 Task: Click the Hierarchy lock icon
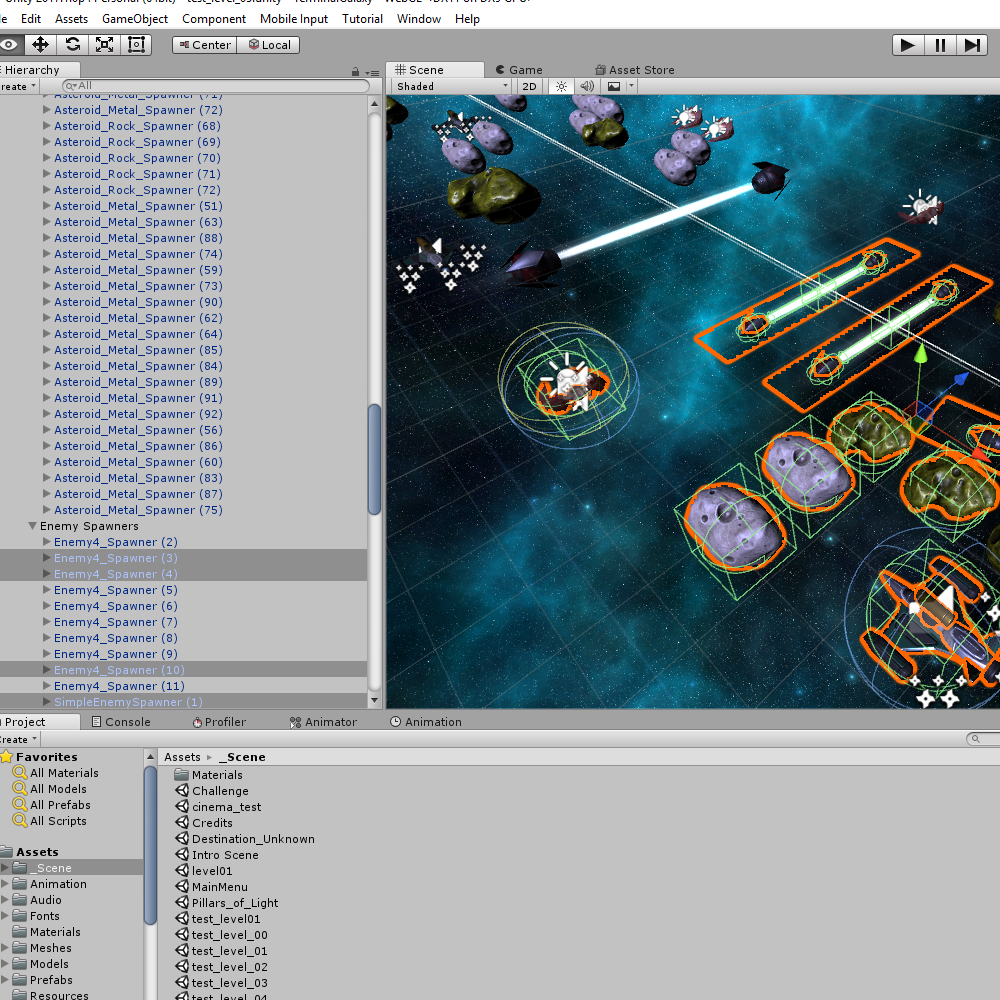[355, 72]
